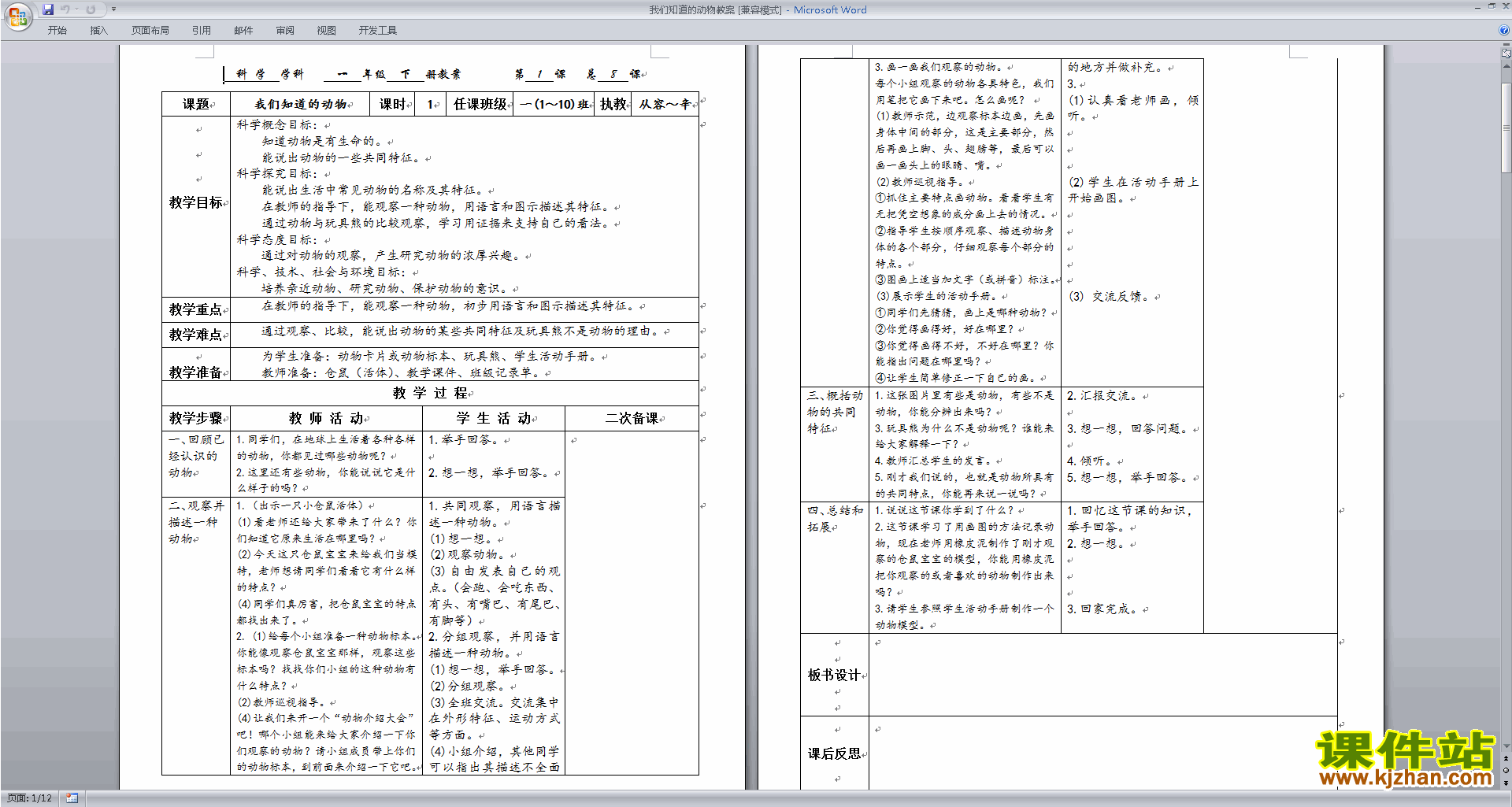Click the 一(1～10)班 class cell
This screenshot has width=1512, height=807.
pyautogui.click(x=554, y=104)
